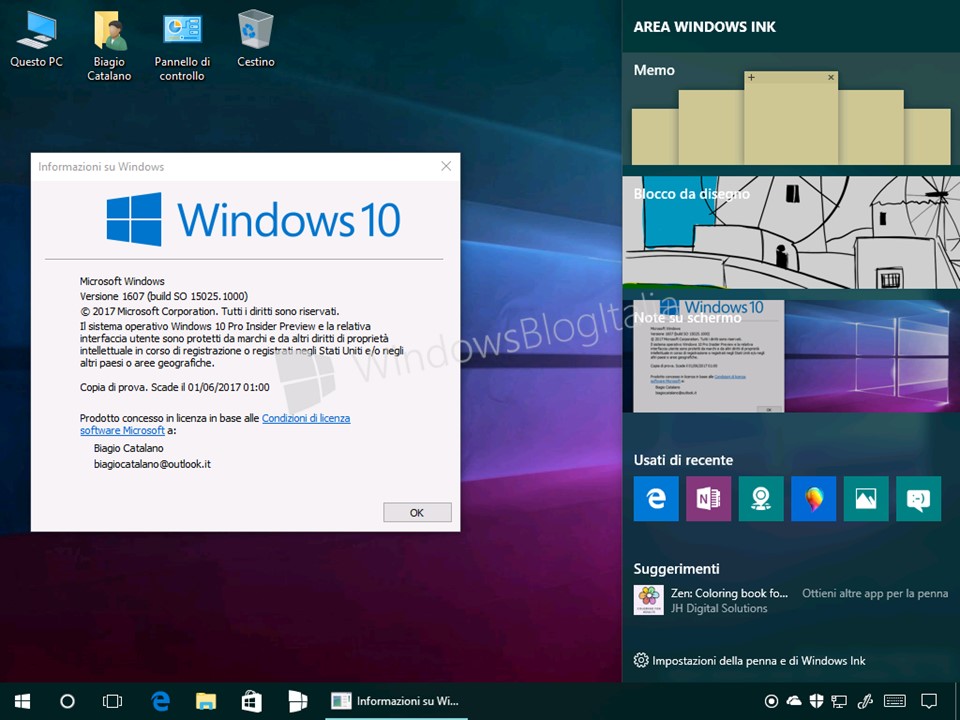The height and width of the screenshot is (720, 960).
Task: Open the Cestino recycle bin
Action: [x=255, y=39]
